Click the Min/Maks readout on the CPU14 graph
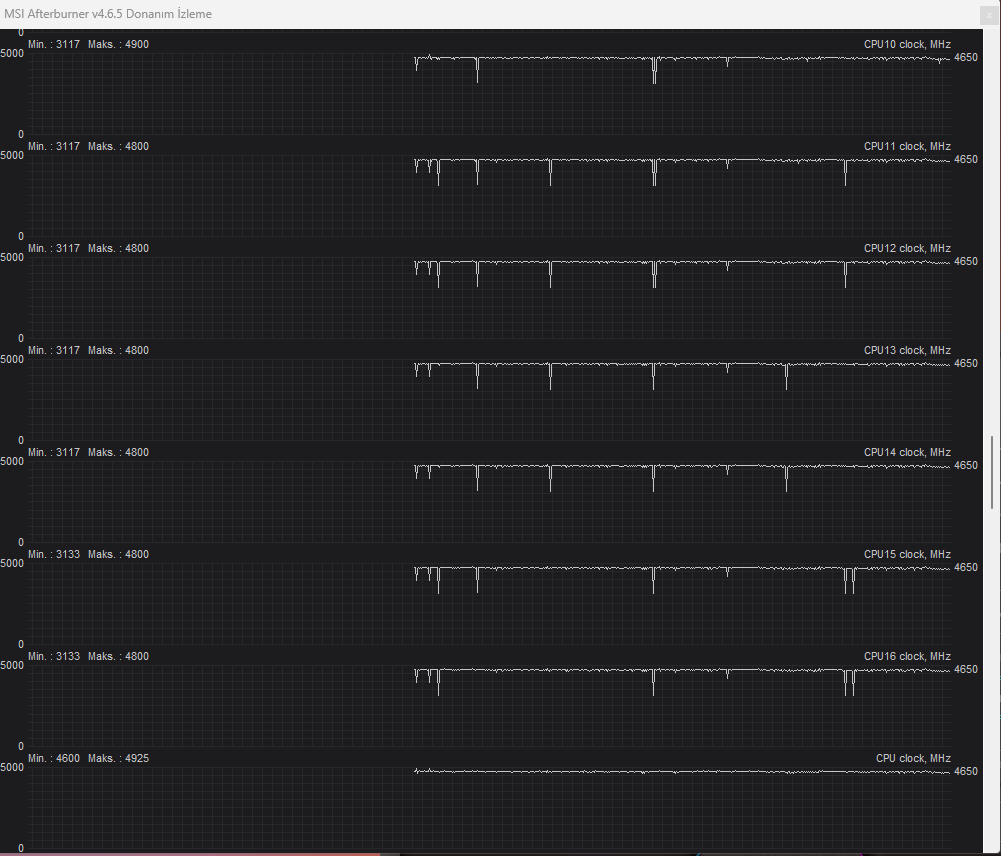This screenshot has width=1001, height=856. click(88, 453)
